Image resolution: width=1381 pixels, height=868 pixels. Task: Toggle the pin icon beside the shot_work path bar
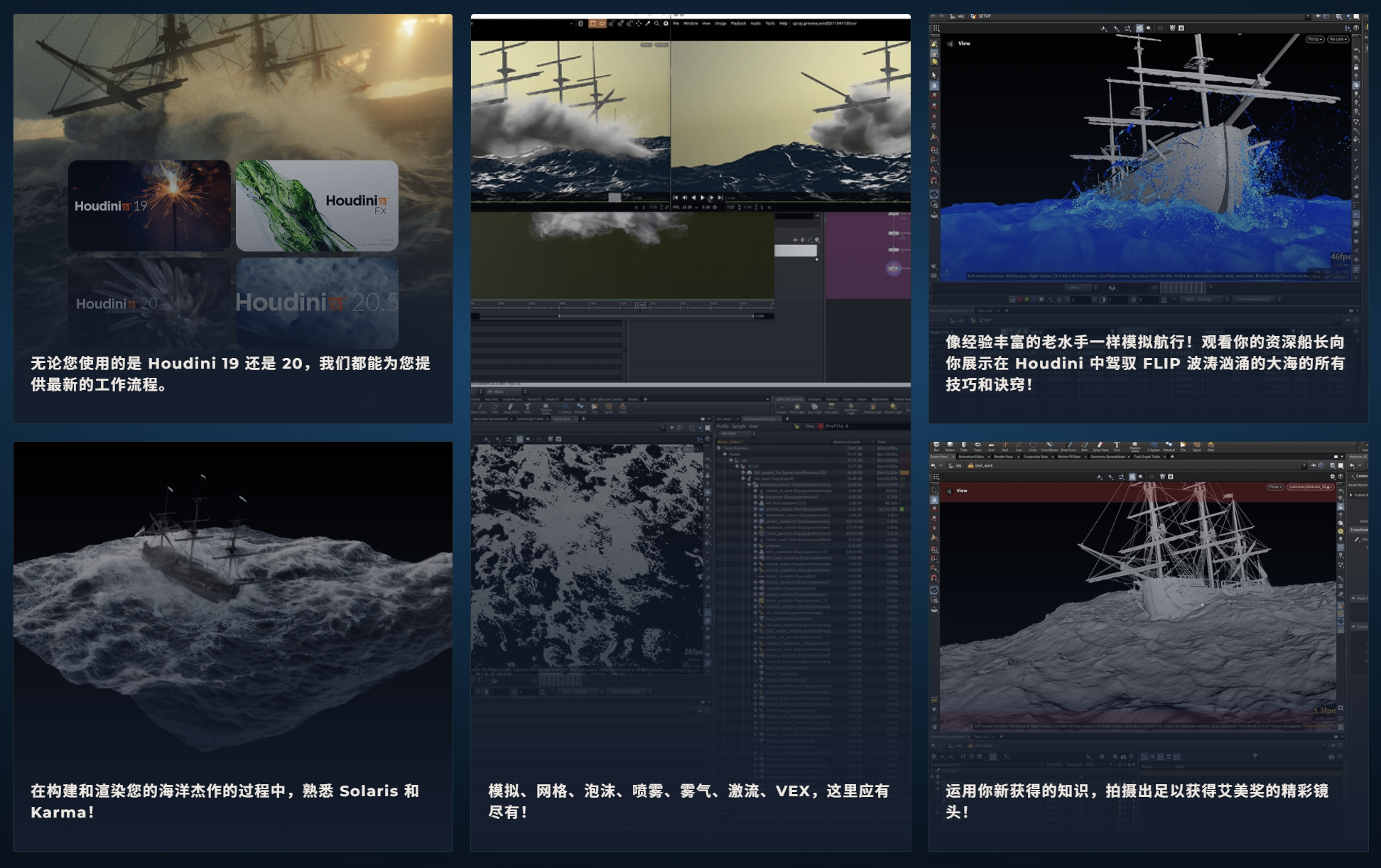coord(1313,467)
